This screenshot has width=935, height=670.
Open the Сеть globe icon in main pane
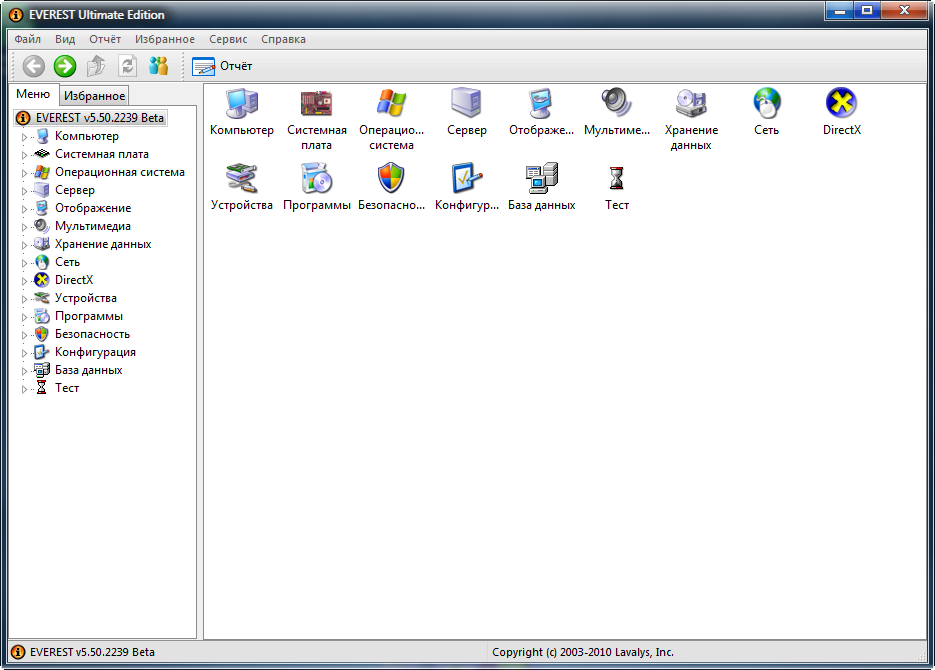coord(766,103)
